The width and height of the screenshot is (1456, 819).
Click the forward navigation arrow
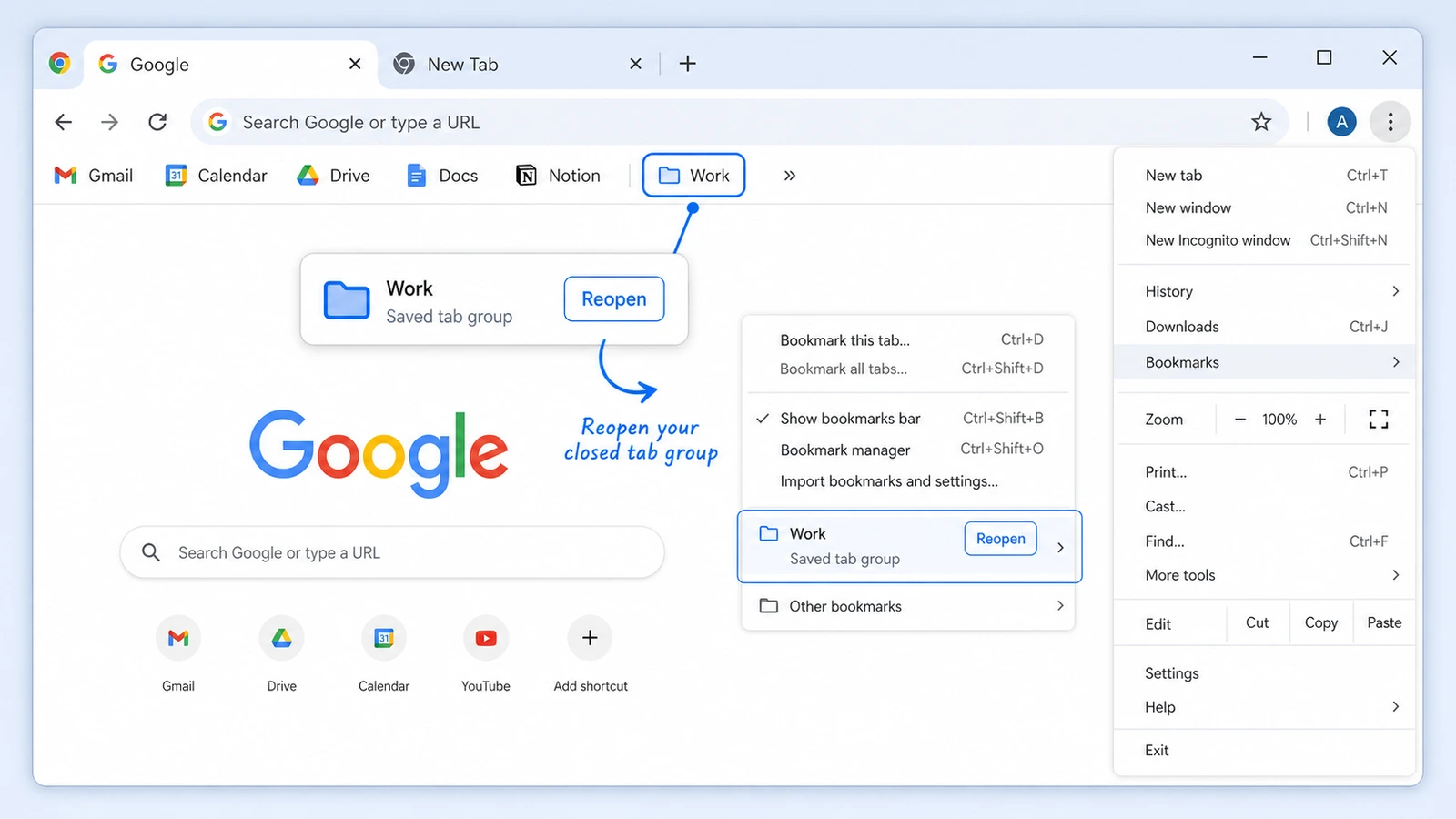(110, 122)
